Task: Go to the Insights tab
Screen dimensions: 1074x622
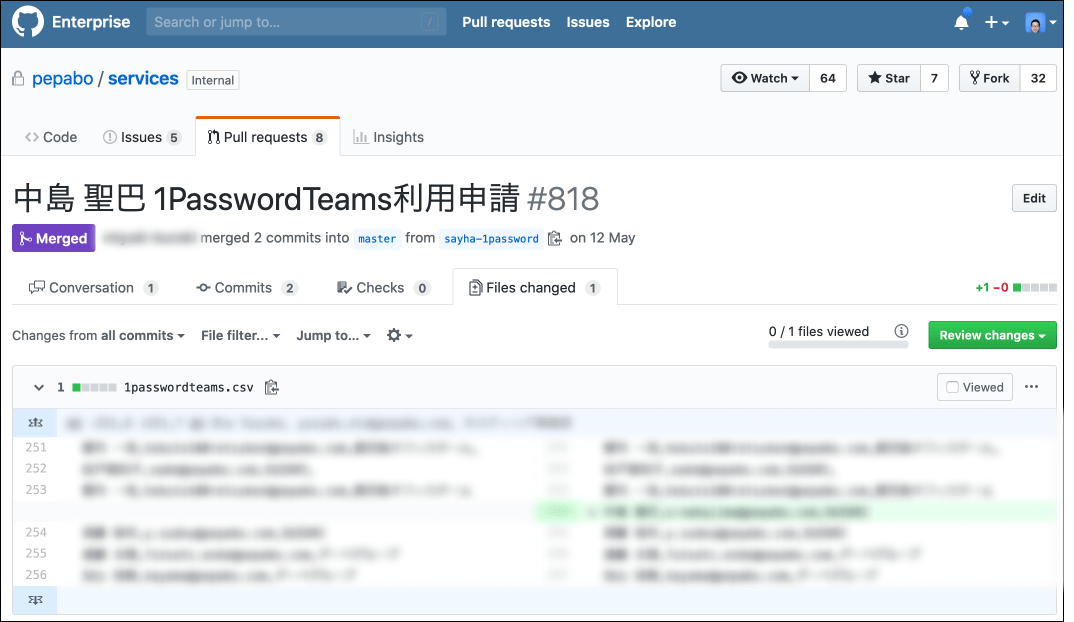Action: [x=388, y=137]
